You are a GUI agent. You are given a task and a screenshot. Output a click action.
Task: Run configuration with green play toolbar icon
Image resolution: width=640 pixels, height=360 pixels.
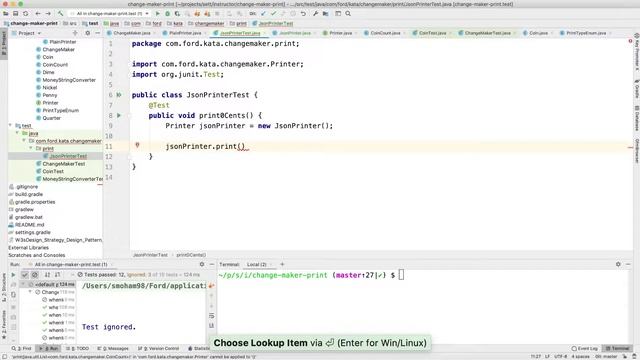[x=158, y=13]
